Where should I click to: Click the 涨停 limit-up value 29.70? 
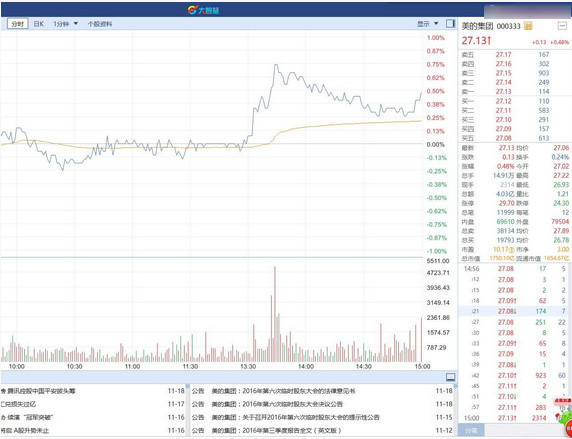[507, 203]
